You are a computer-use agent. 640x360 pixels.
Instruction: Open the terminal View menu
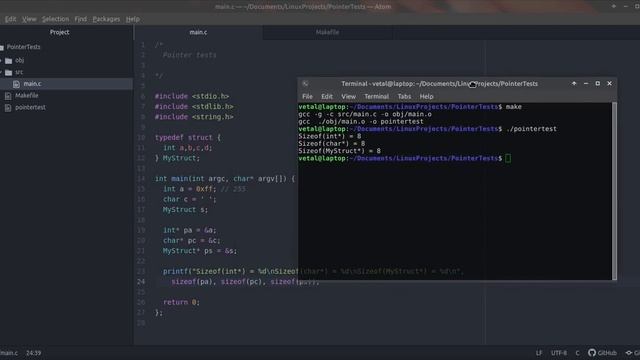348,97
